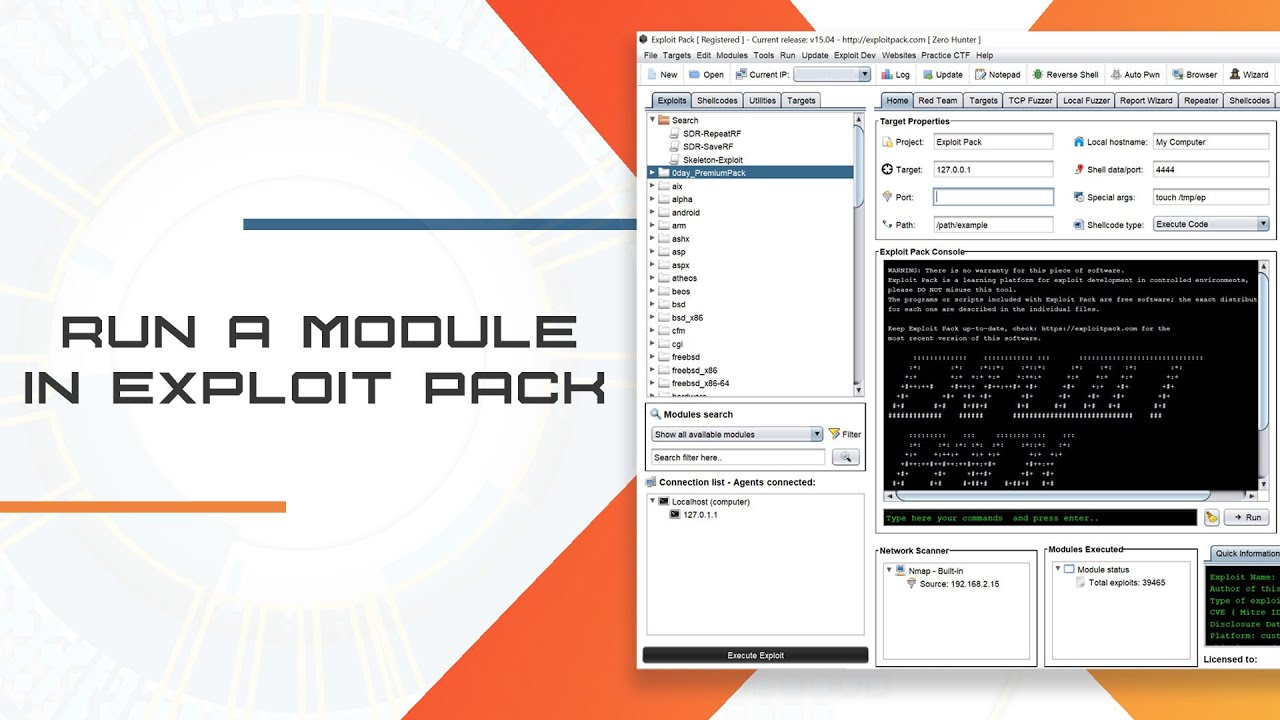Screen dimensions: 1280x720
Task: Click the Search folder icon in the tree
Action: coord(663,120)
